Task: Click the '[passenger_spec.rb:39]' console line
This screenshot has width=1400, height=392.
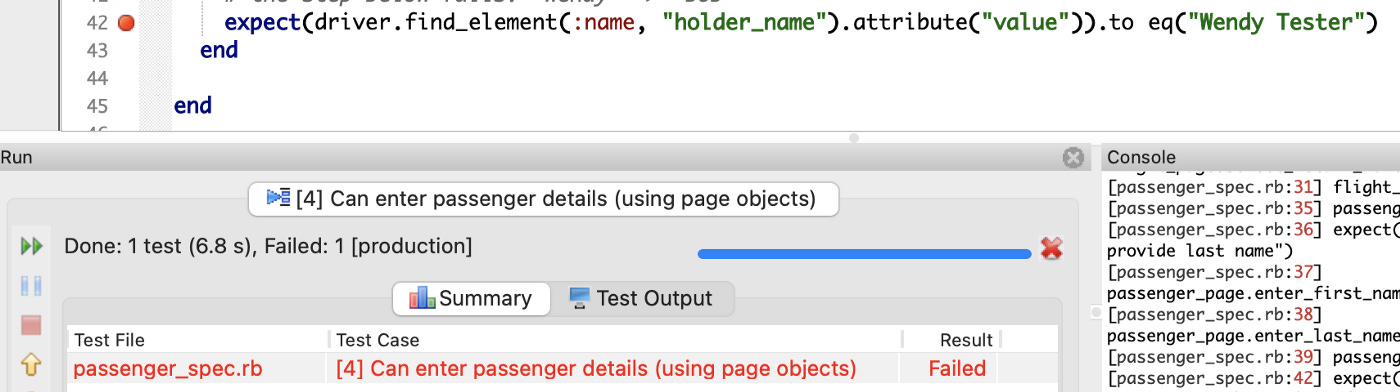Action: [1253, 357]
